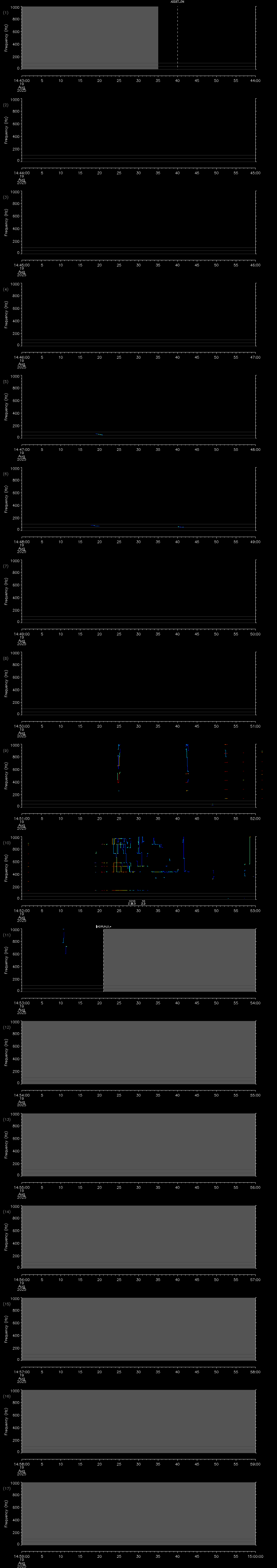Screen dimensions: 277x1568
Task: Click the ADDET_ON marker label above panel 1
Action: point(177,2)
